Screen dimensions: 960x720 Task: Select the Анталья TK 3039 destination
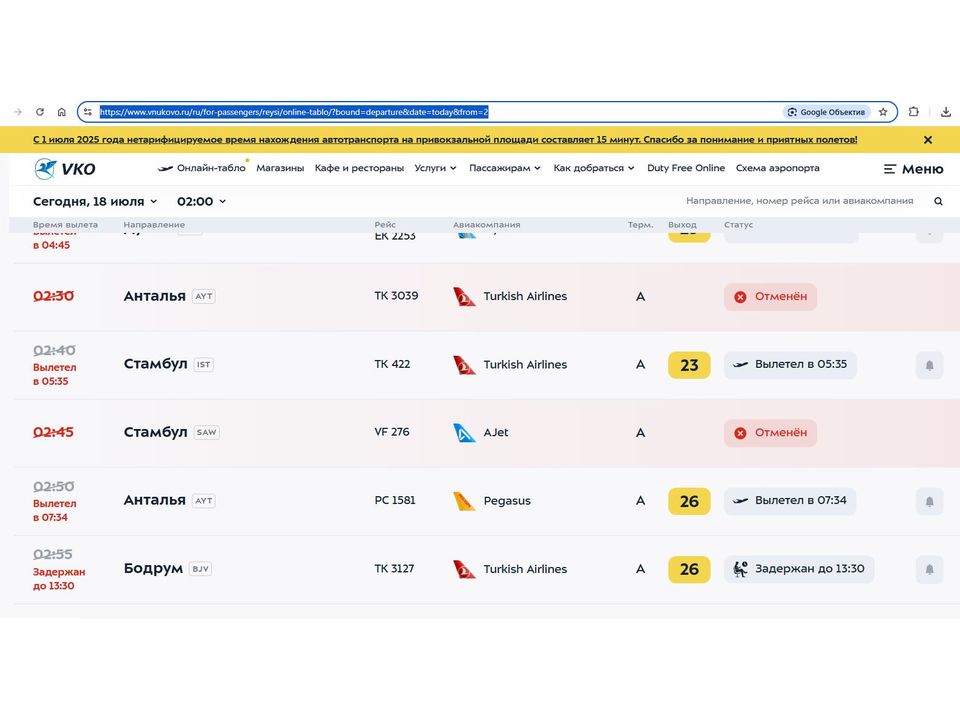click(154, 296)
